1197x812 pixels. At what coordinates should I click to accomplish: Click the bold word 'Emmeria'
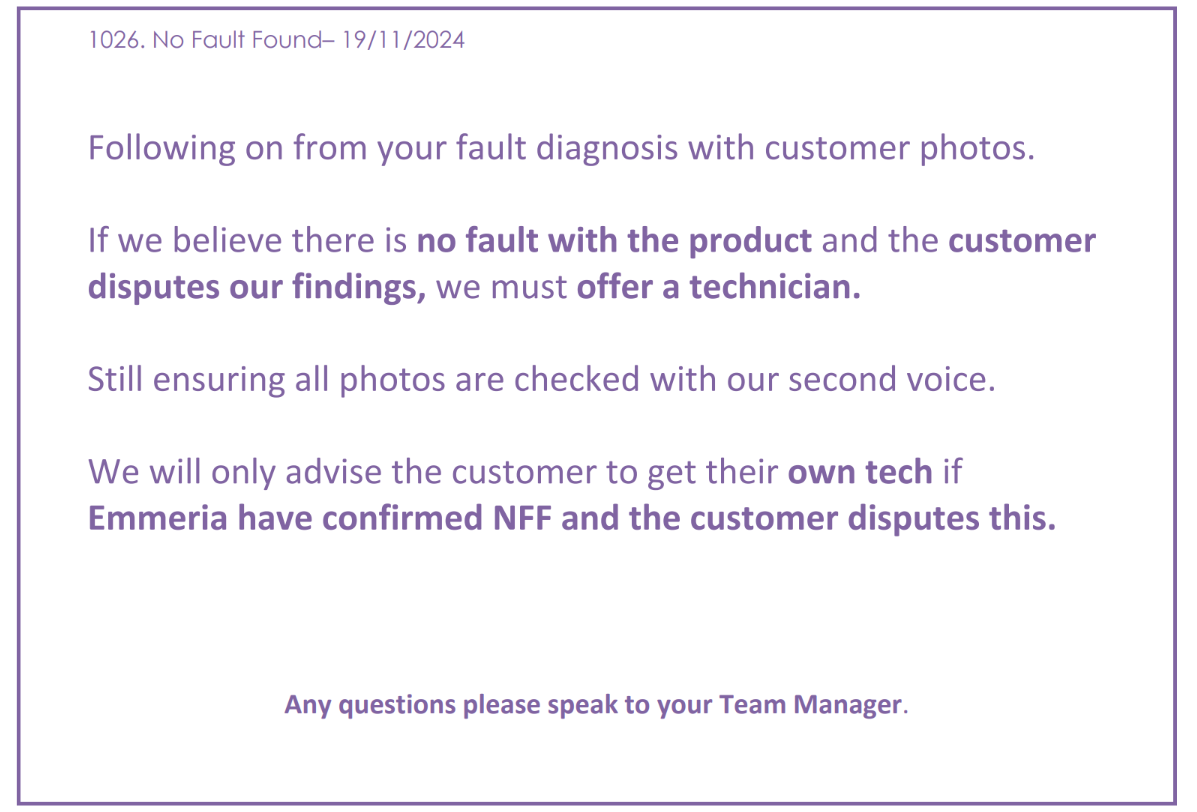click(157, 519)
